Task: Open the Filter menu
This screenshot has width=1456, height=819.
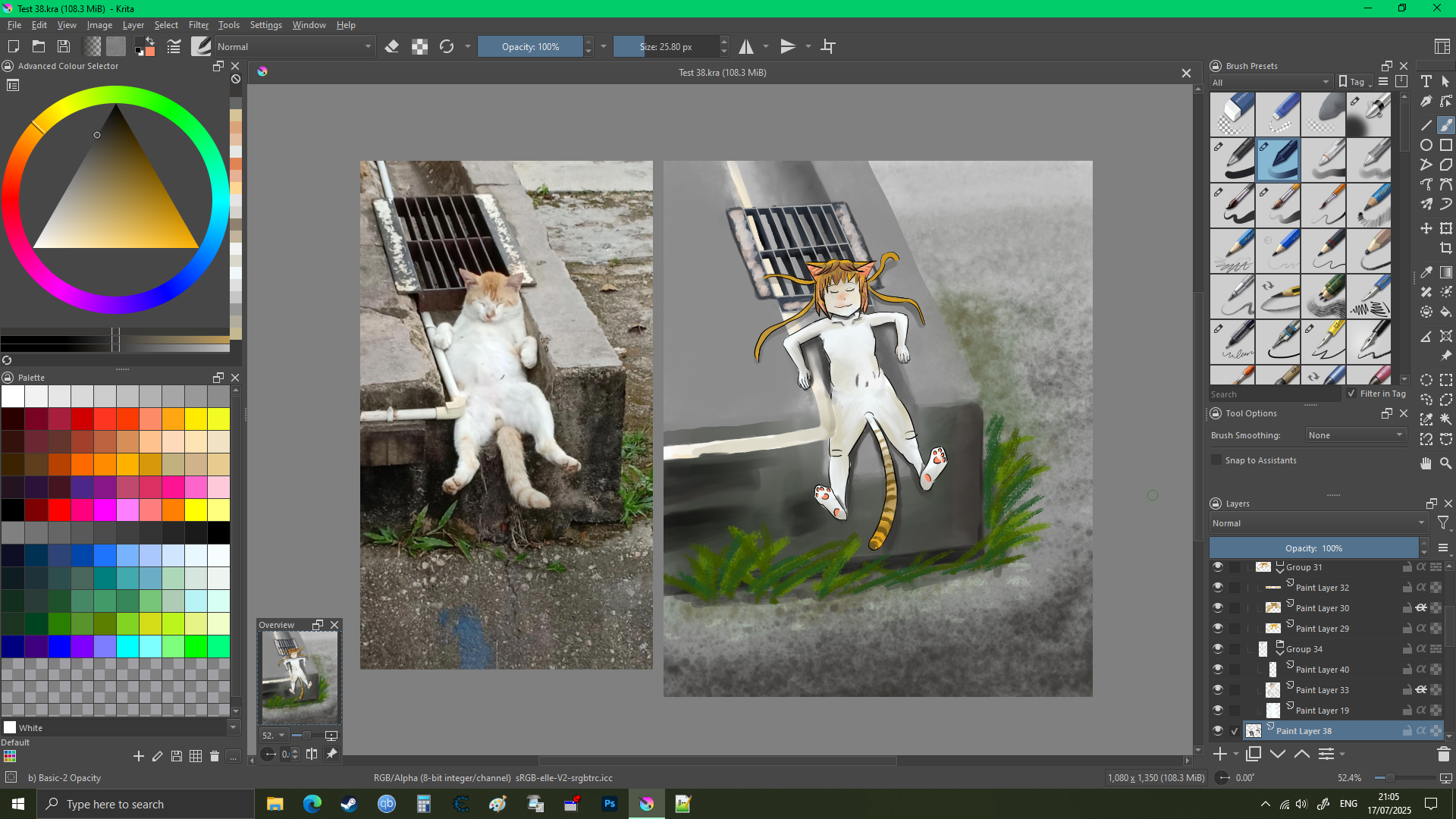Action: click(x=199, y=25)
